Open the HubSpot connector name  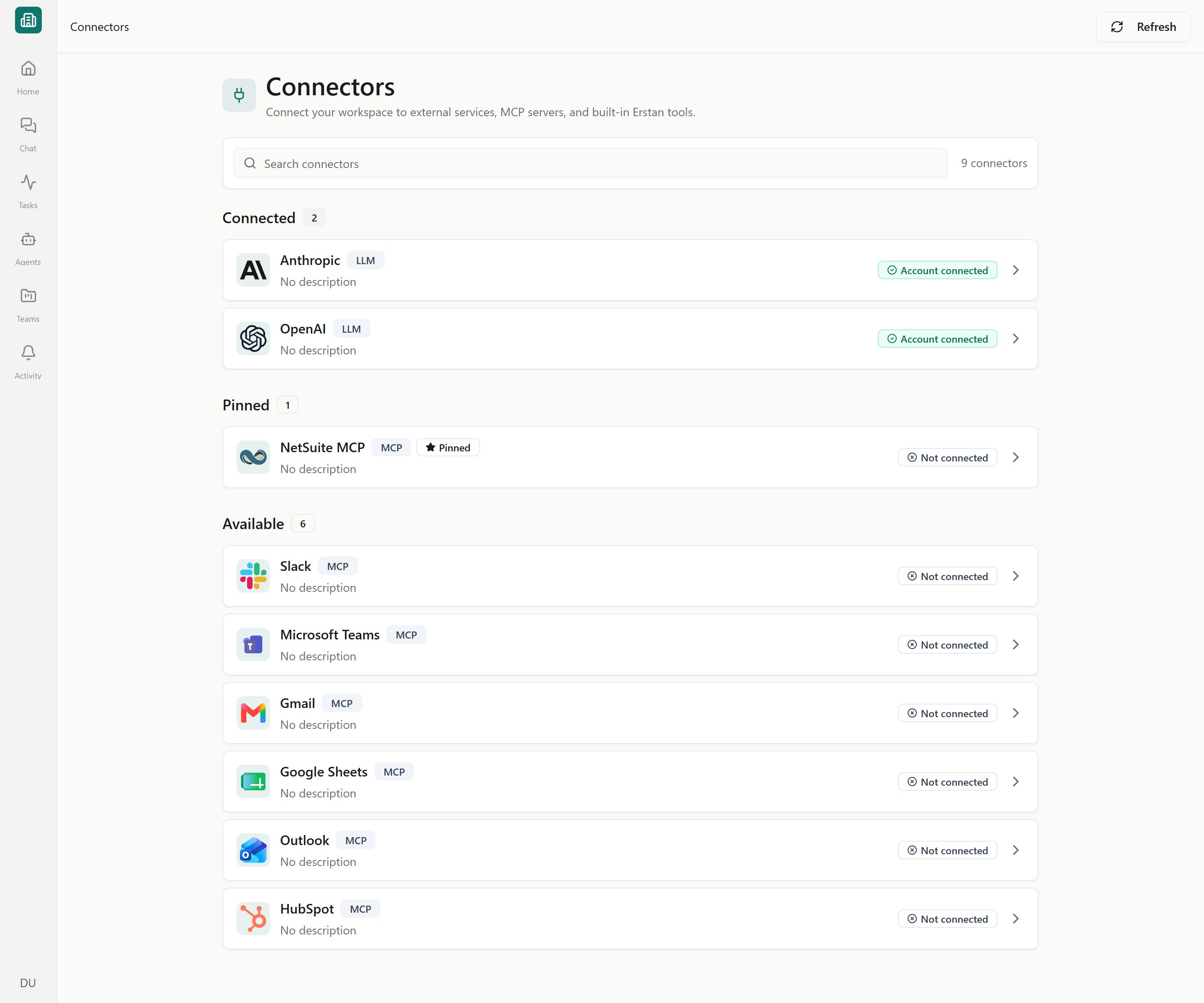click(307, 909)
